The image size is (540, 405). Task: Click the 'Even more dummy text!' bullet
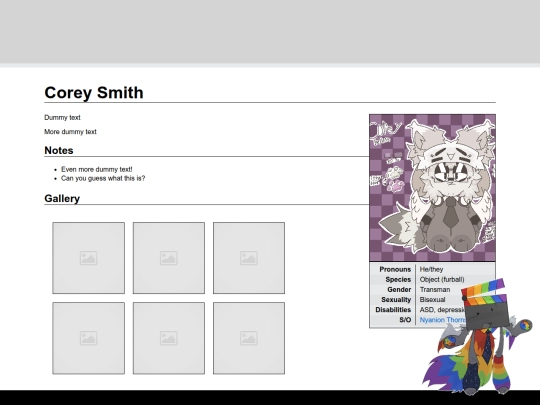(97, 169)
